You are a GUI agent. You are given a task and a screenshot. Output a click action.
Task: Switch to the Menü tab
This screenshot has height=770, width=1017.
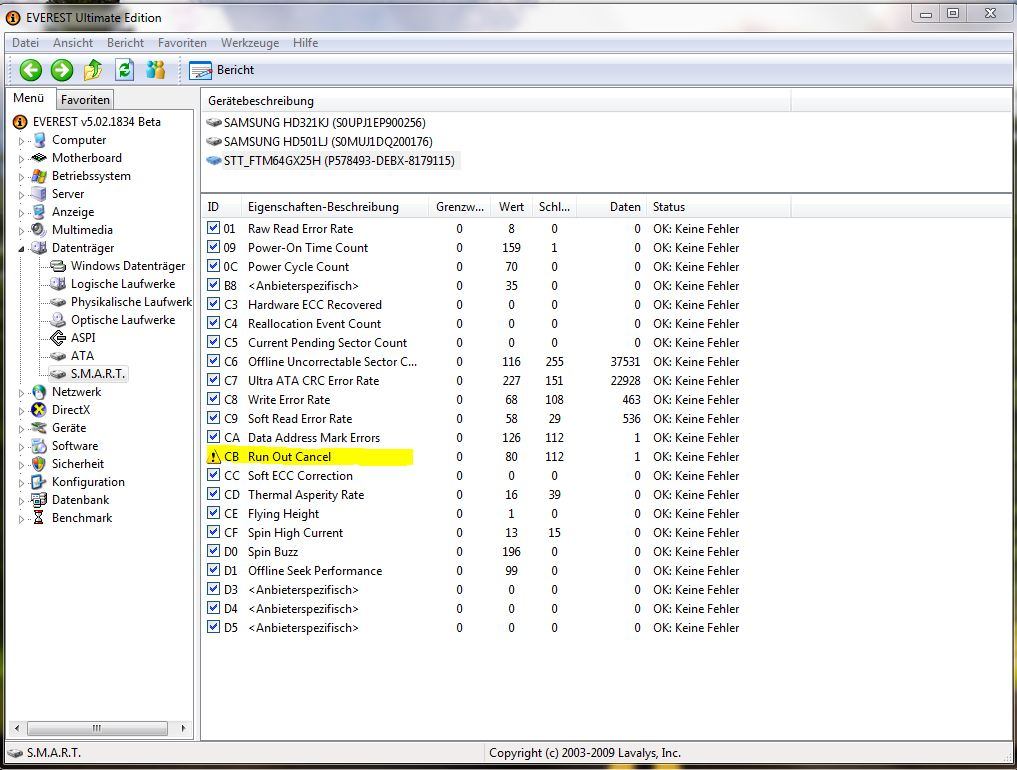point(29,98)
